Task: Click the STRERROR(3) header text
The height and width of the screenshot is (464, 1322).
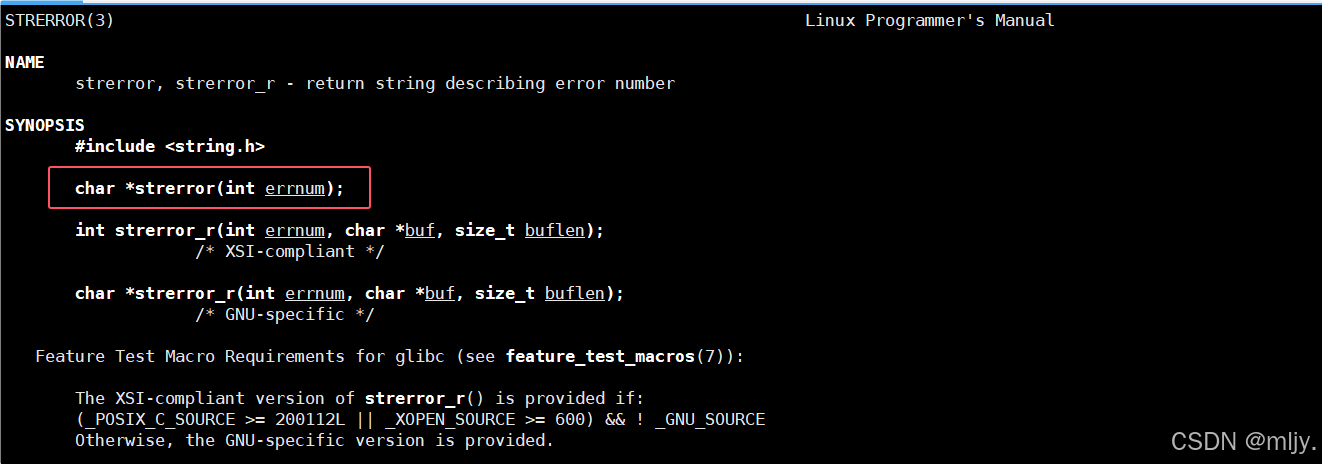Action: click(60, 20)
